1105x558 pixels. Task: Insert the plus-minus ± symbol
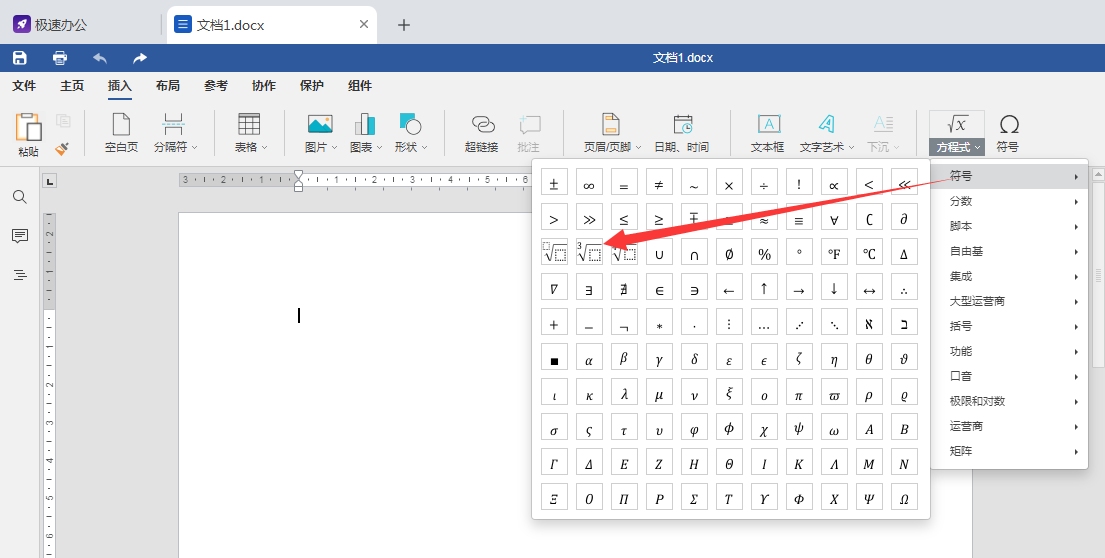554,182
